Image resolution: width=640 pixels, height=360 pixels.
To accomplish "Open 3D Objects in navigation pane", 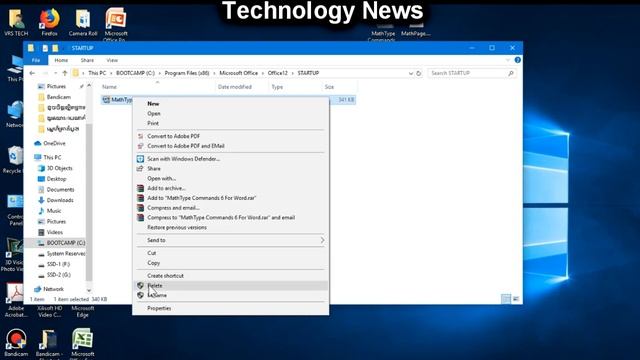I will point(59,168).
